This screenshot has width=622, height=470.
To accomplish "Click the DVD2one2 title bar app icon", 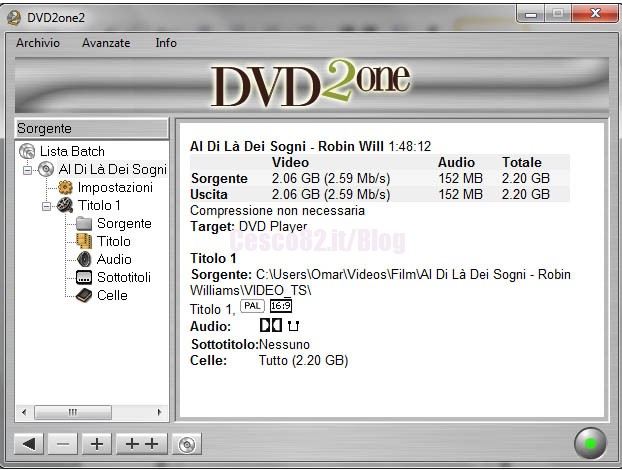I will [x=14, y=17].
